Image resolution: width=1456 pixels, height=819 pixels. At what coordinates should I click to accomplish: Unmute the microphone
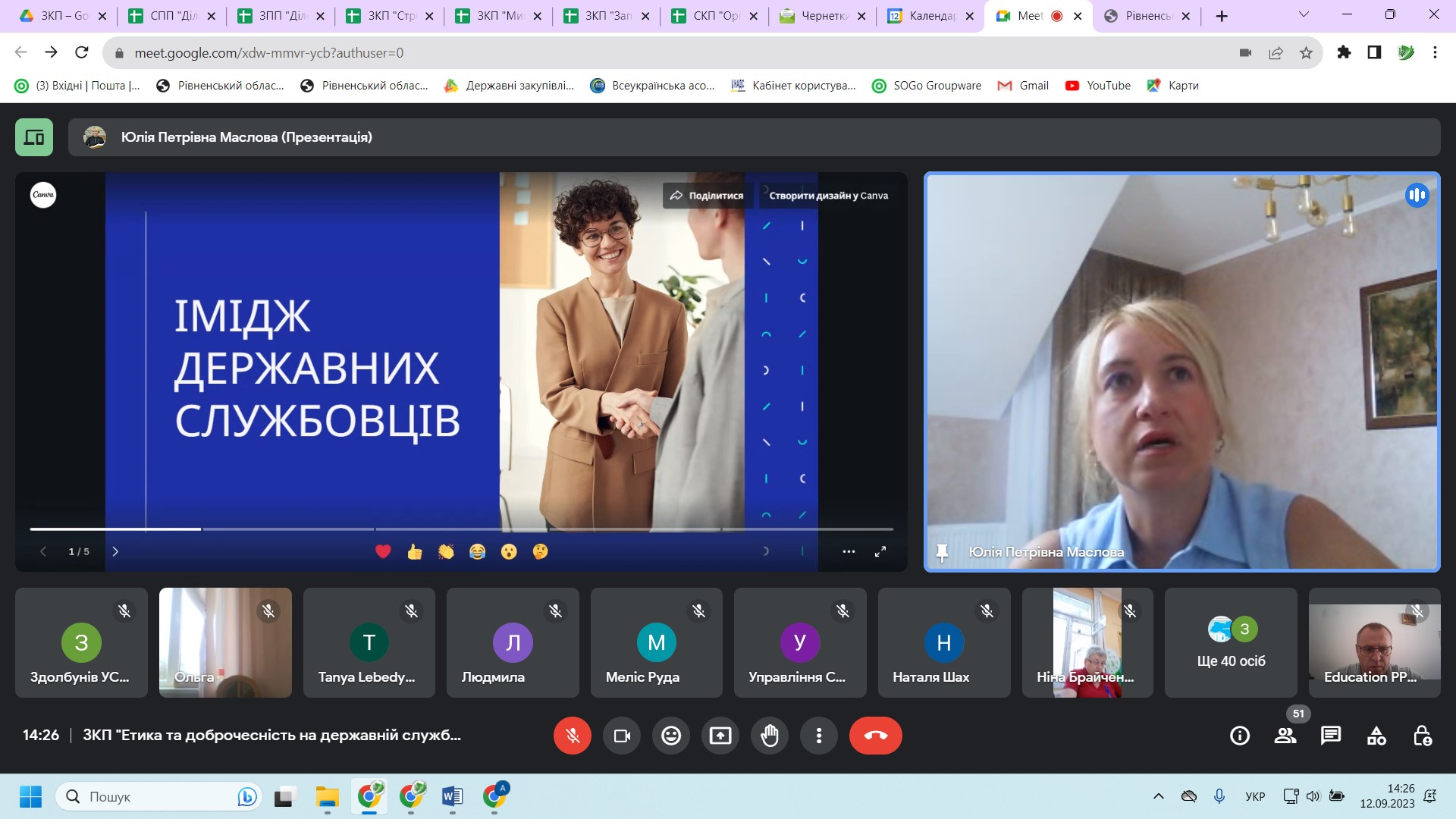pyautogui.click(x=573, y=736)
